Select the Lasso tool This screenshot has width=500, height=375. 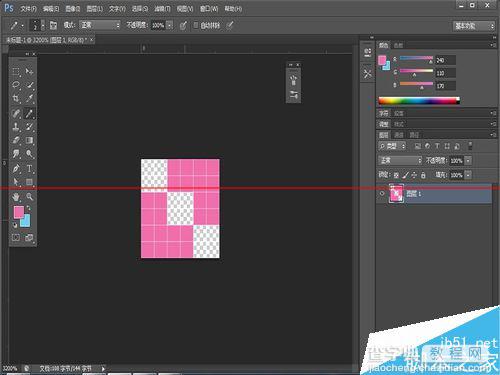16,85
